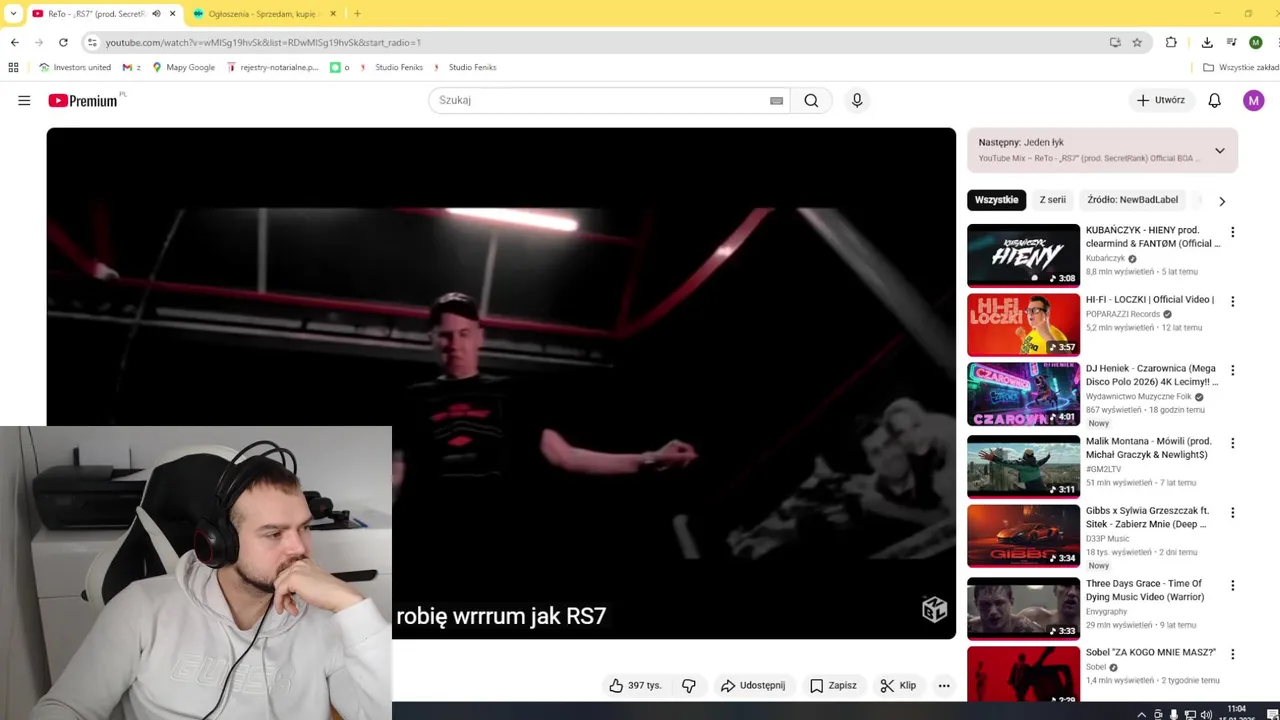Open rejestry-notarialne bookmark
The image size is (1280, 720).
(273, 67)
